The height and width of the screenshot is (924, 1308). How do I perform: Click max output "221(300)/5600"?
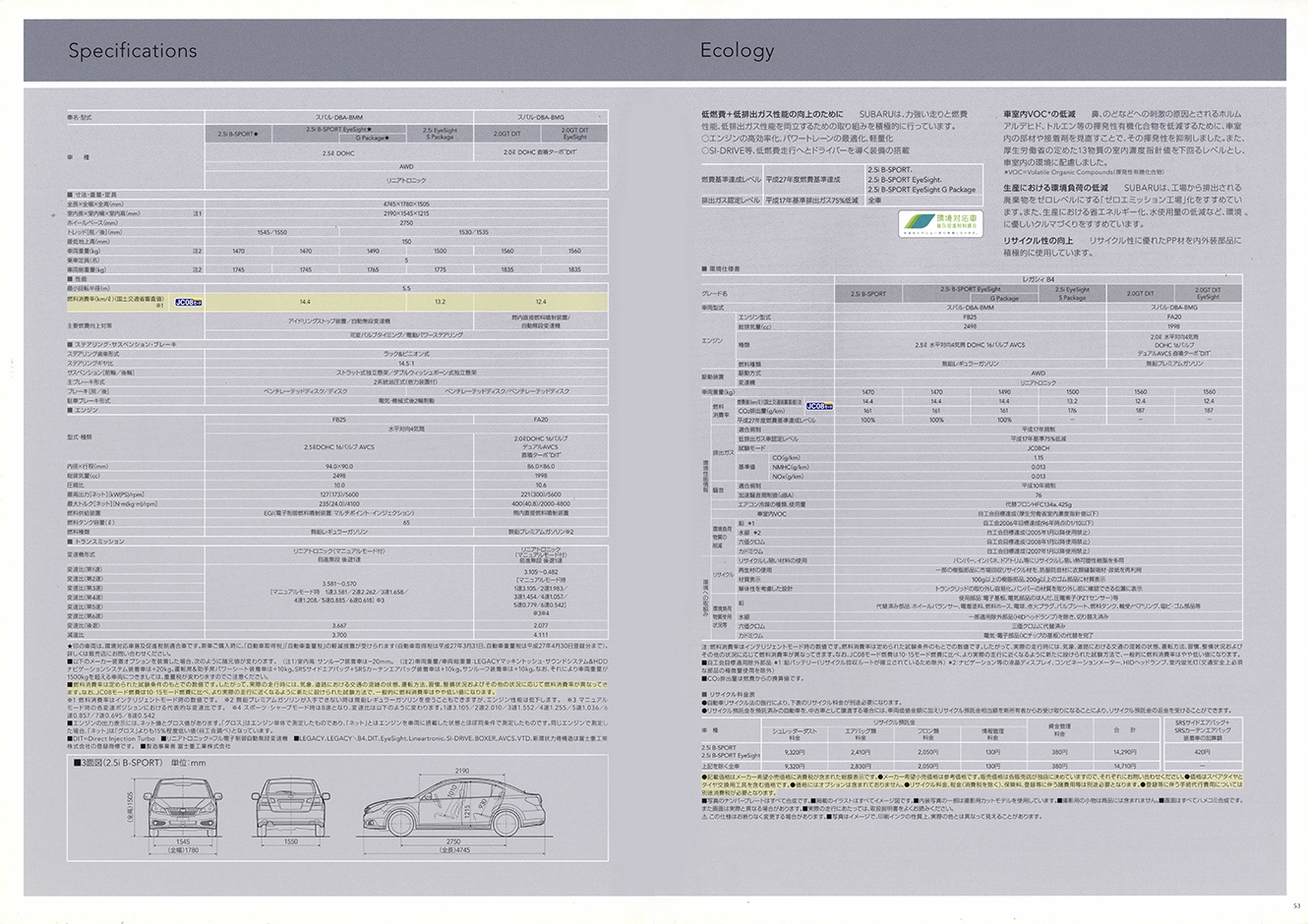pos(541,494)
